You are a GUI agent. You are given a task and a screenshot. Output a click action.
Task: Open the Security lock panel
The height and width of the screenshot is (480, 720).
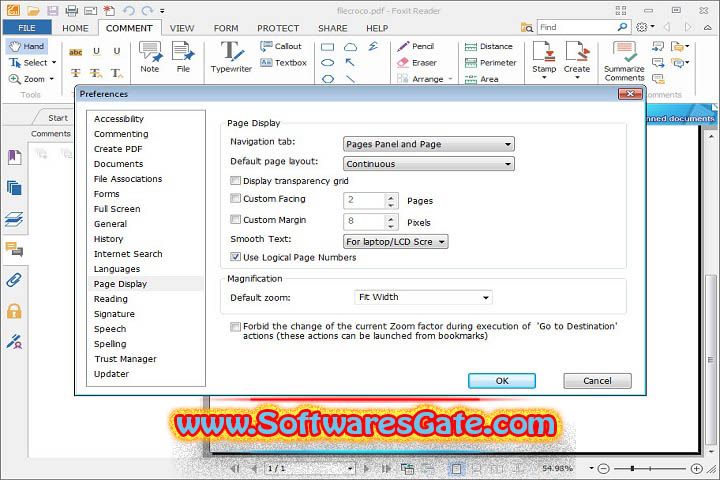(x=14, y=311)
